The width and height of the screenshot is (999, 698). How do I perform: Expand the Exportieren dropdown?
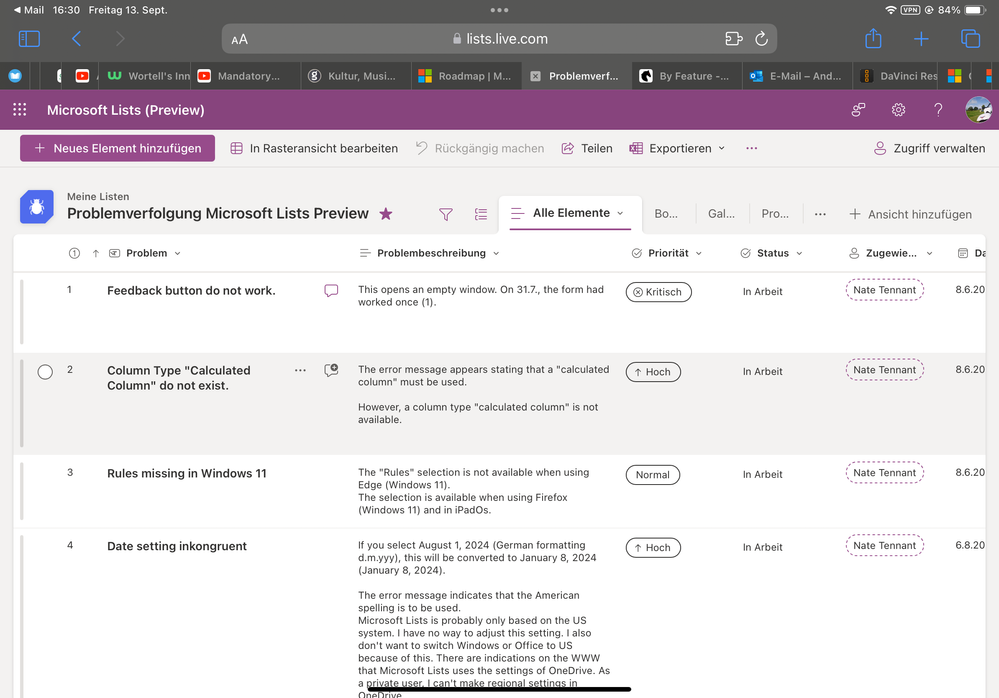[722, 148]
